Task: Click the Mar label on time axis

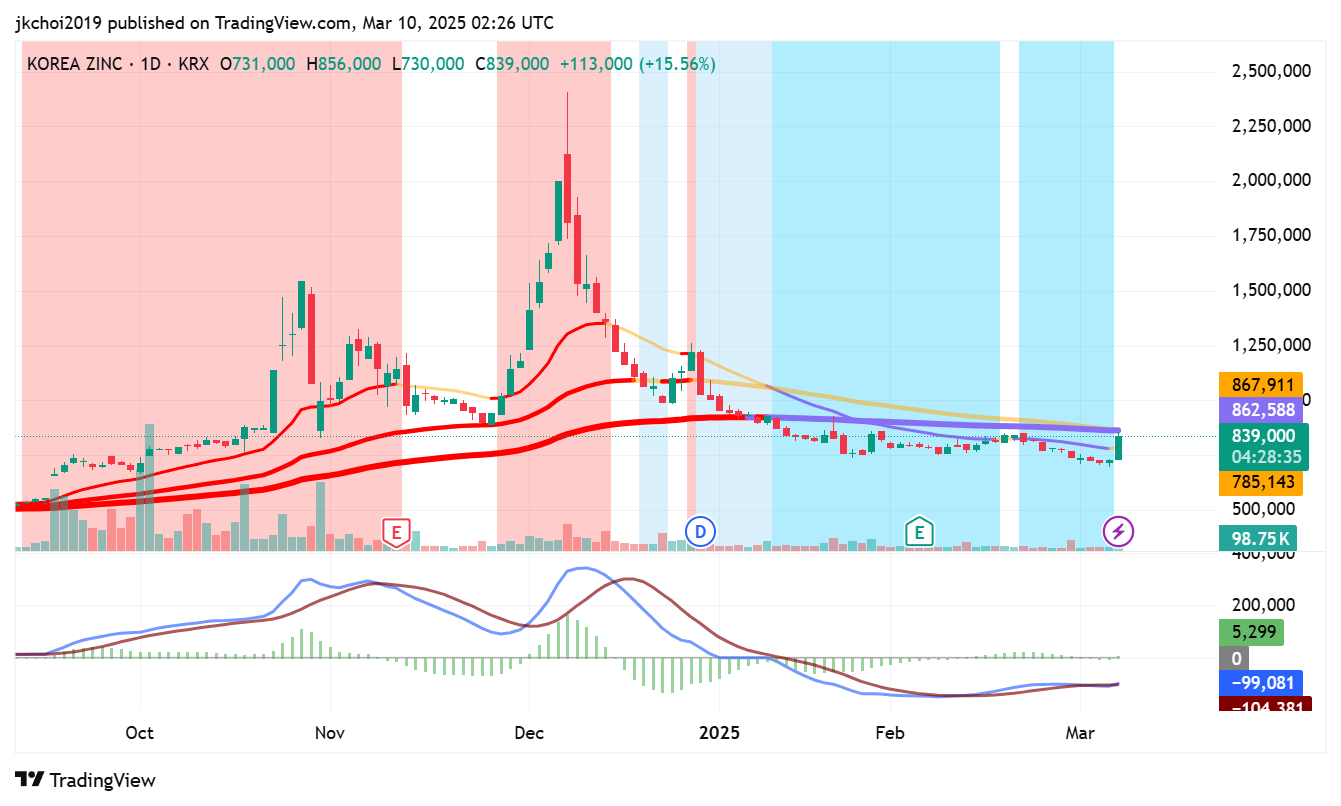Action: [1079, 733]
